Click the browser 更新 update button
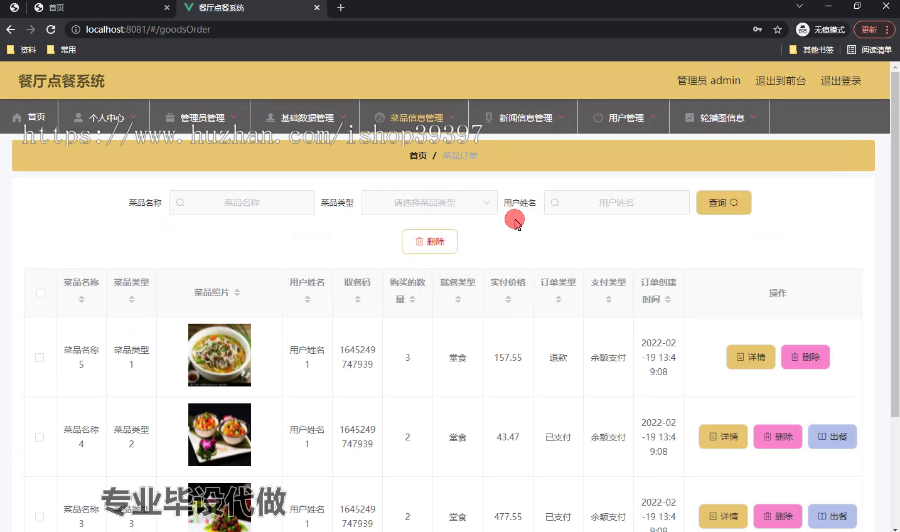The image size is (900, 532). point(874,29)
